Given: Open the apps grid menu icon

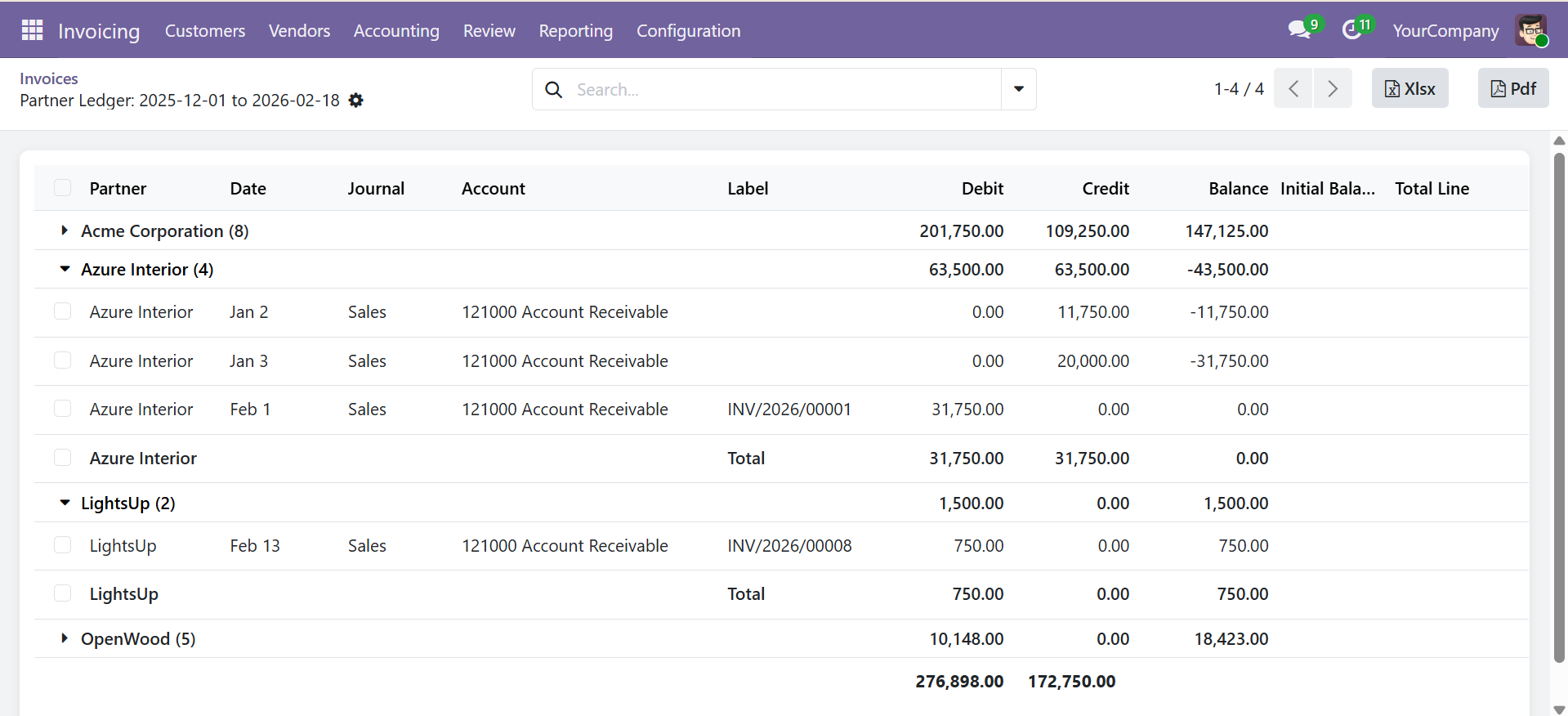Looking at the screenshot, I should point(32,30).
